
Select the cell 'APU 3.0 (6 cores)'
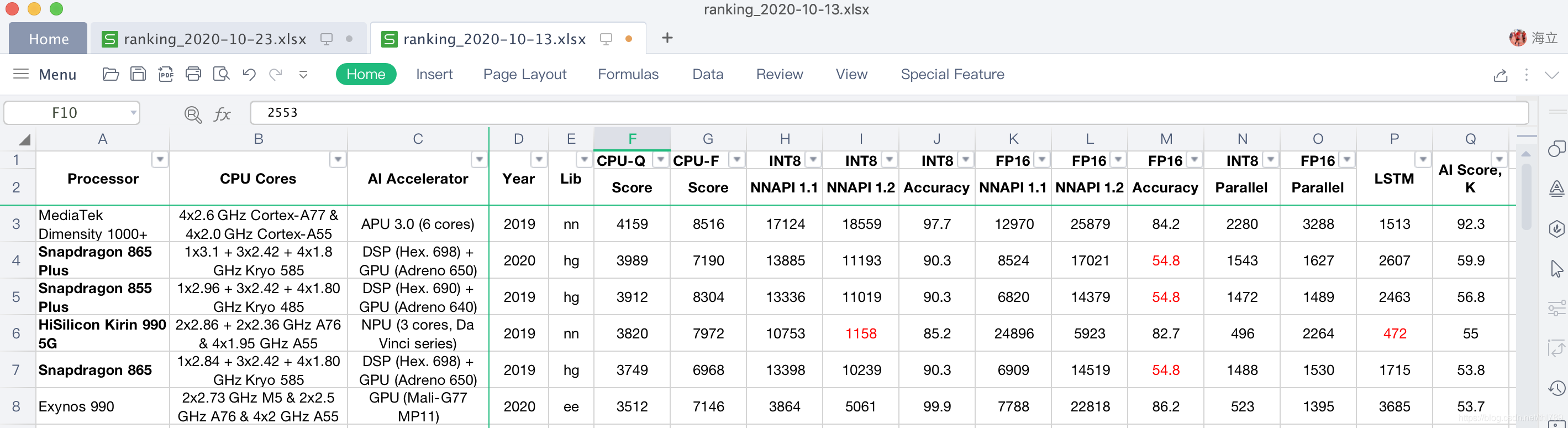pos(418,224)
